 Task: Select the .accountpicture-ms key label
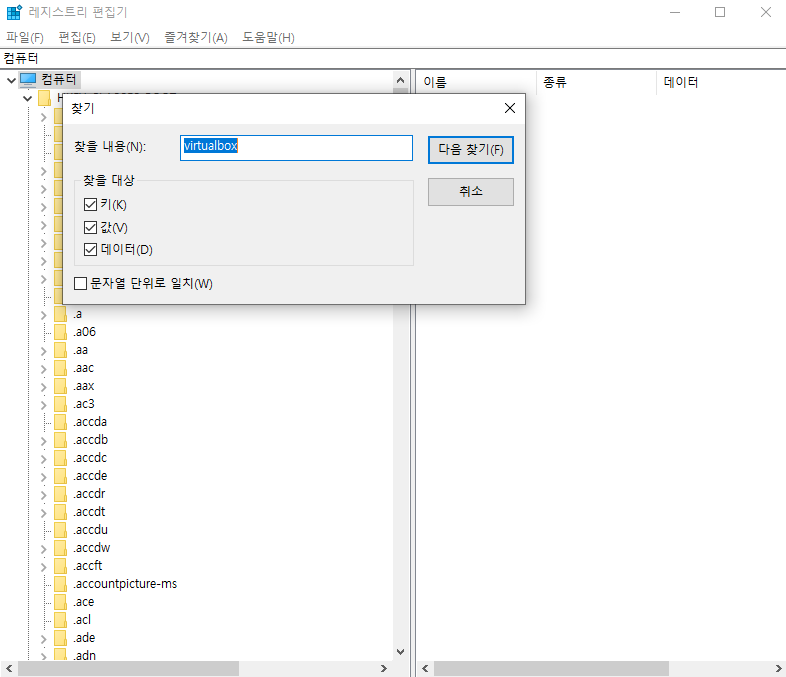125,584
